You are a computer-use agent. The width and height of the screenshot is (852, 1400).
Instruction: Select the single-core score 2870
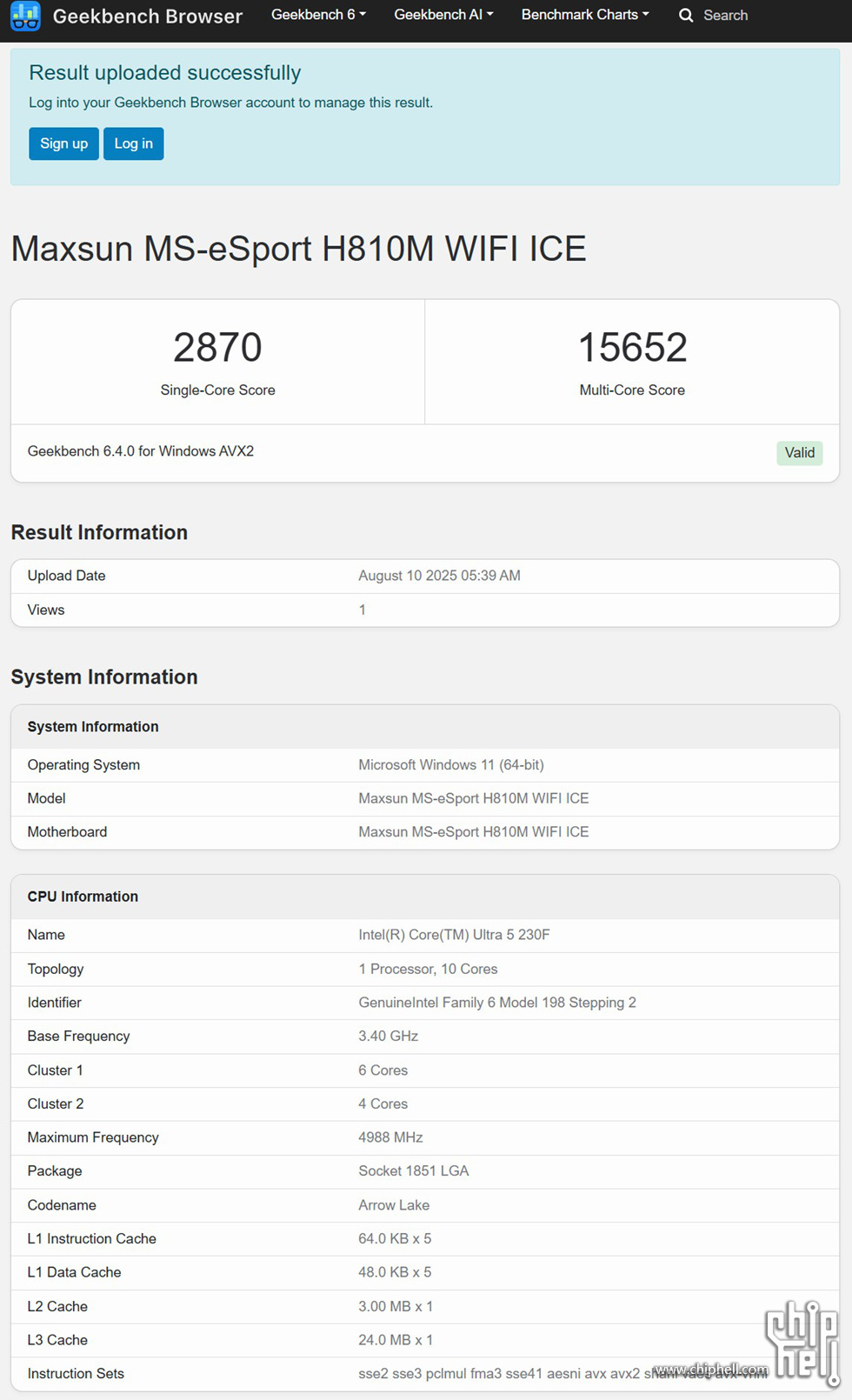pos(217,347)
